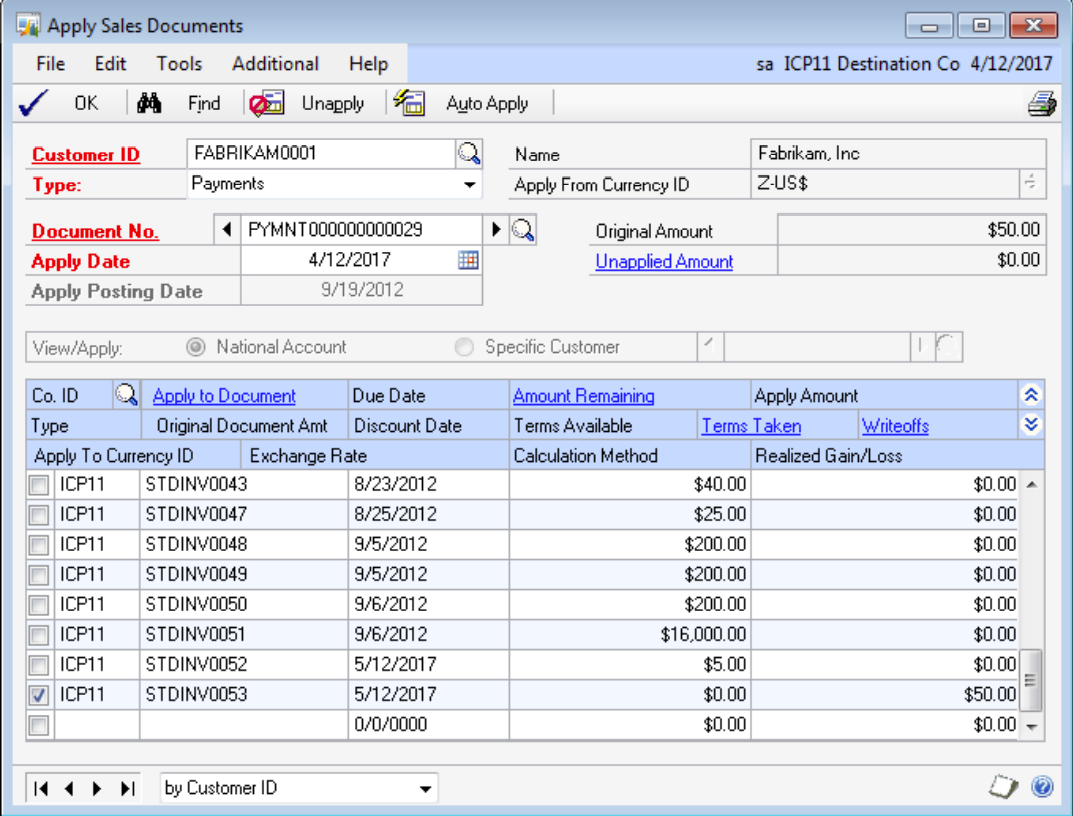Uncheck the STDINV0053 checkbox
1073x816 pixels.
[x=39, y=694]
